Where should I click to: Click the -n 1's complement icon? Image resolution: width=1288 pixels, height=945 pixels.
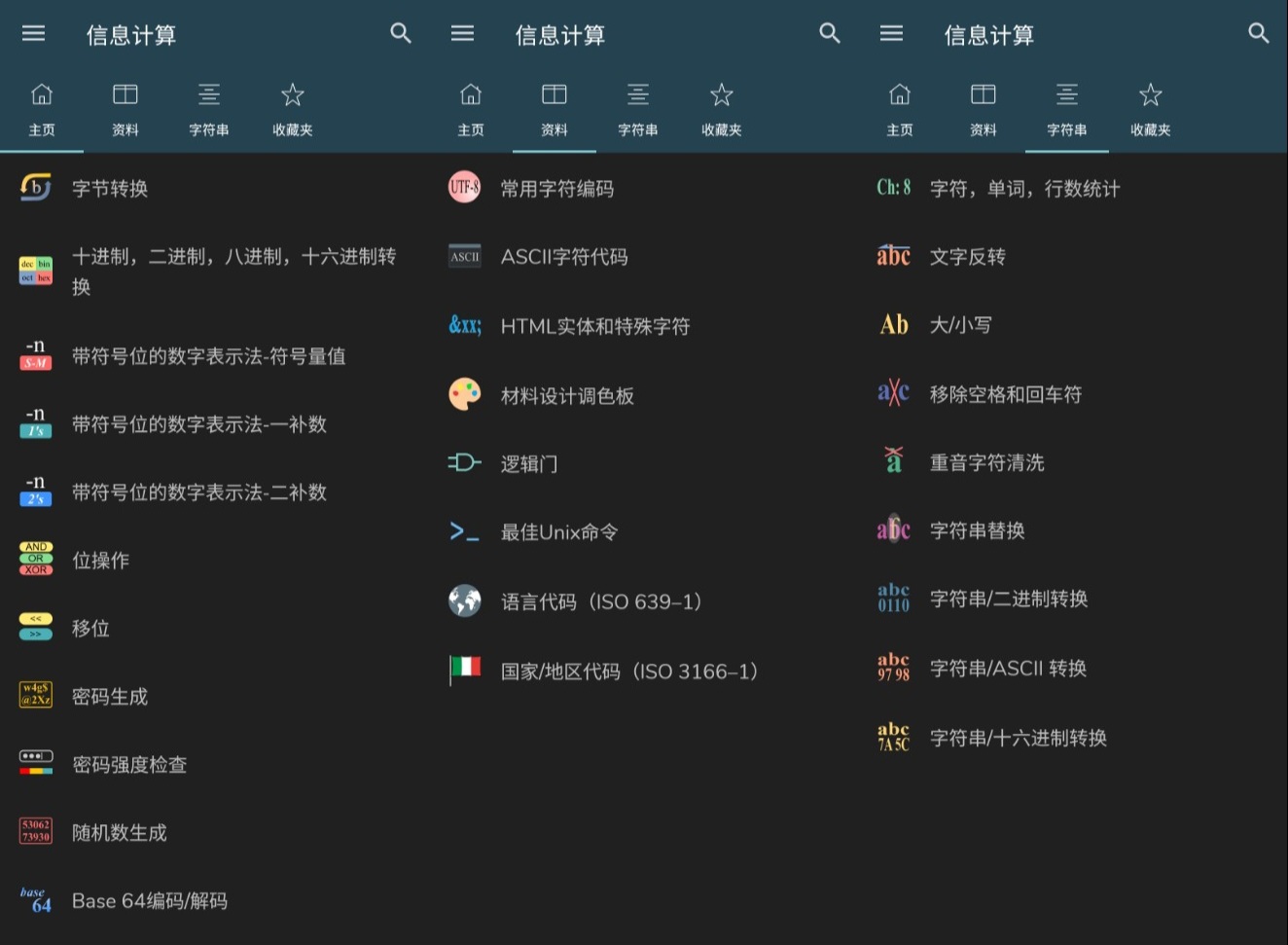click(36, 422)
